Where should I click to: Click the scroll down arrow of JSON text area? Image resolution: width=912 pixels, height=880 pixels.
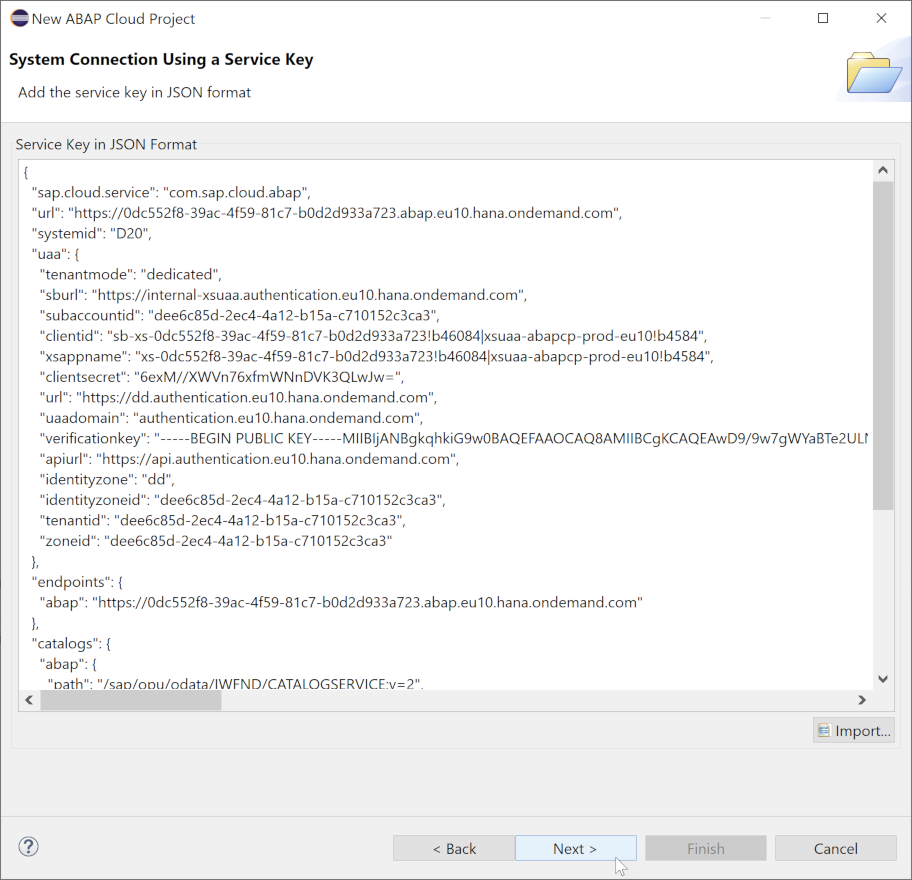click(883, 679)
